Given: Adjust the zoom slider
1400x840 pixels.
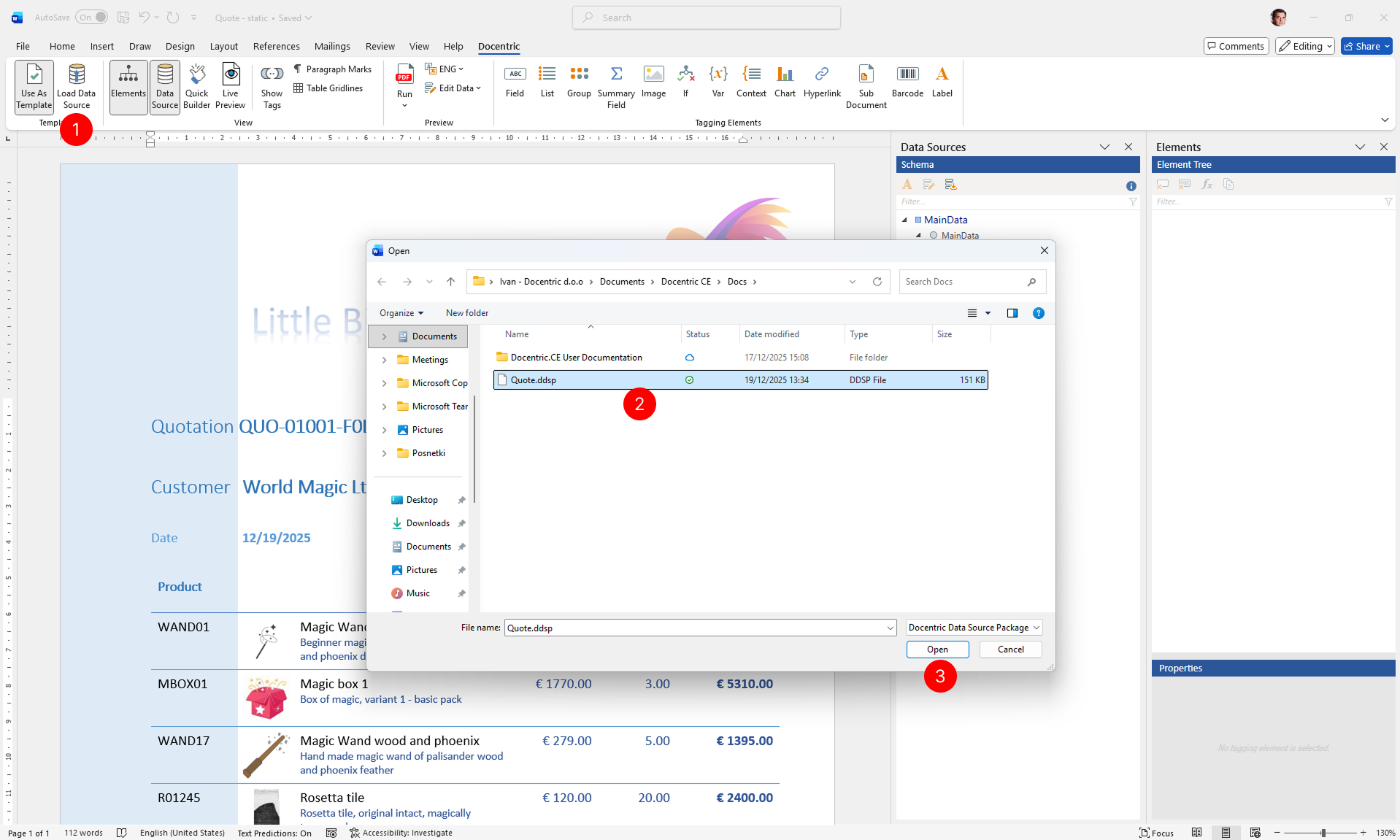Looking at the screenshot, I should [x=1323, y=833].
